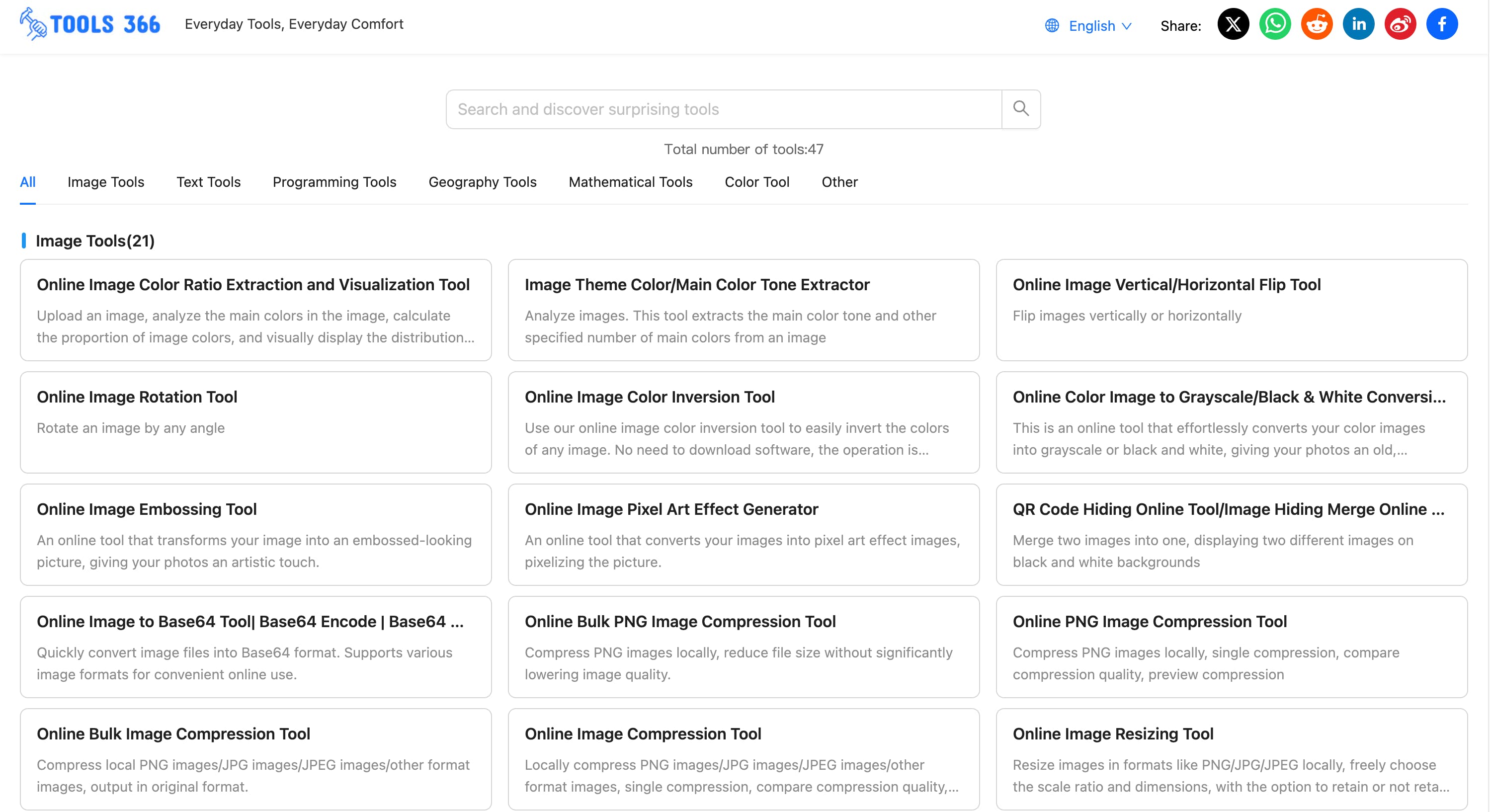Image resolution: width=1490 pixels, height=812 pixels.
Task: Open Online Image Pixel Art Effect Generator
Action: click(744, 534)
